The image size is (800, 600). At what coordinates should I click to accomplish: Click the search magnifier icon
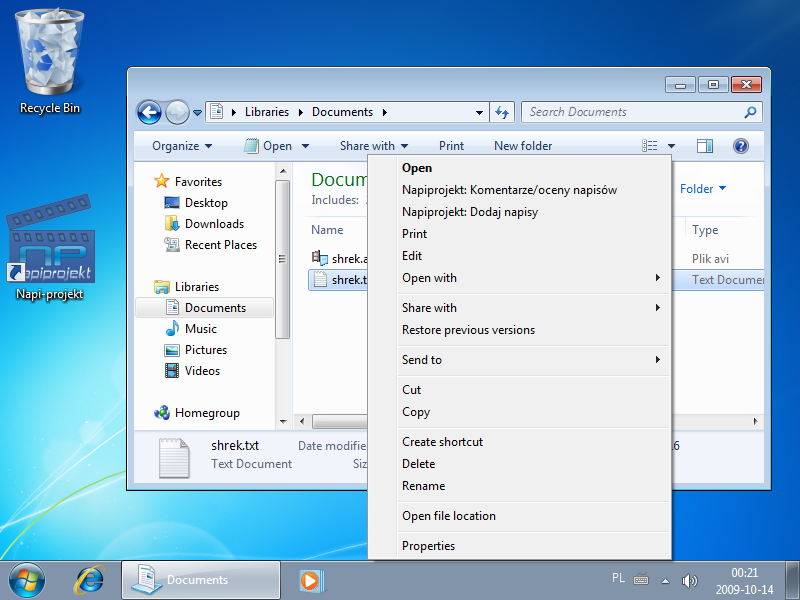tap(750, 112)
